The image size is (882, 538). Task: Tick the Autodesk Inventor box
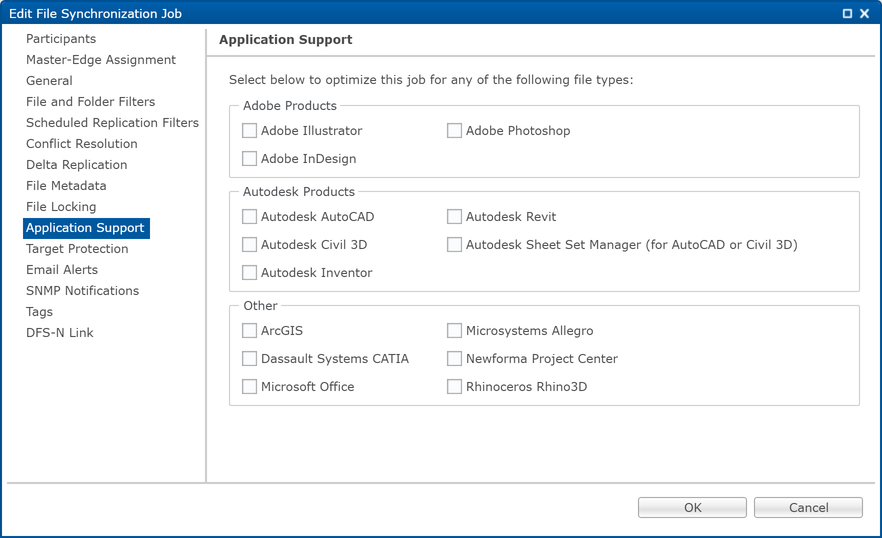pos(249,272)
